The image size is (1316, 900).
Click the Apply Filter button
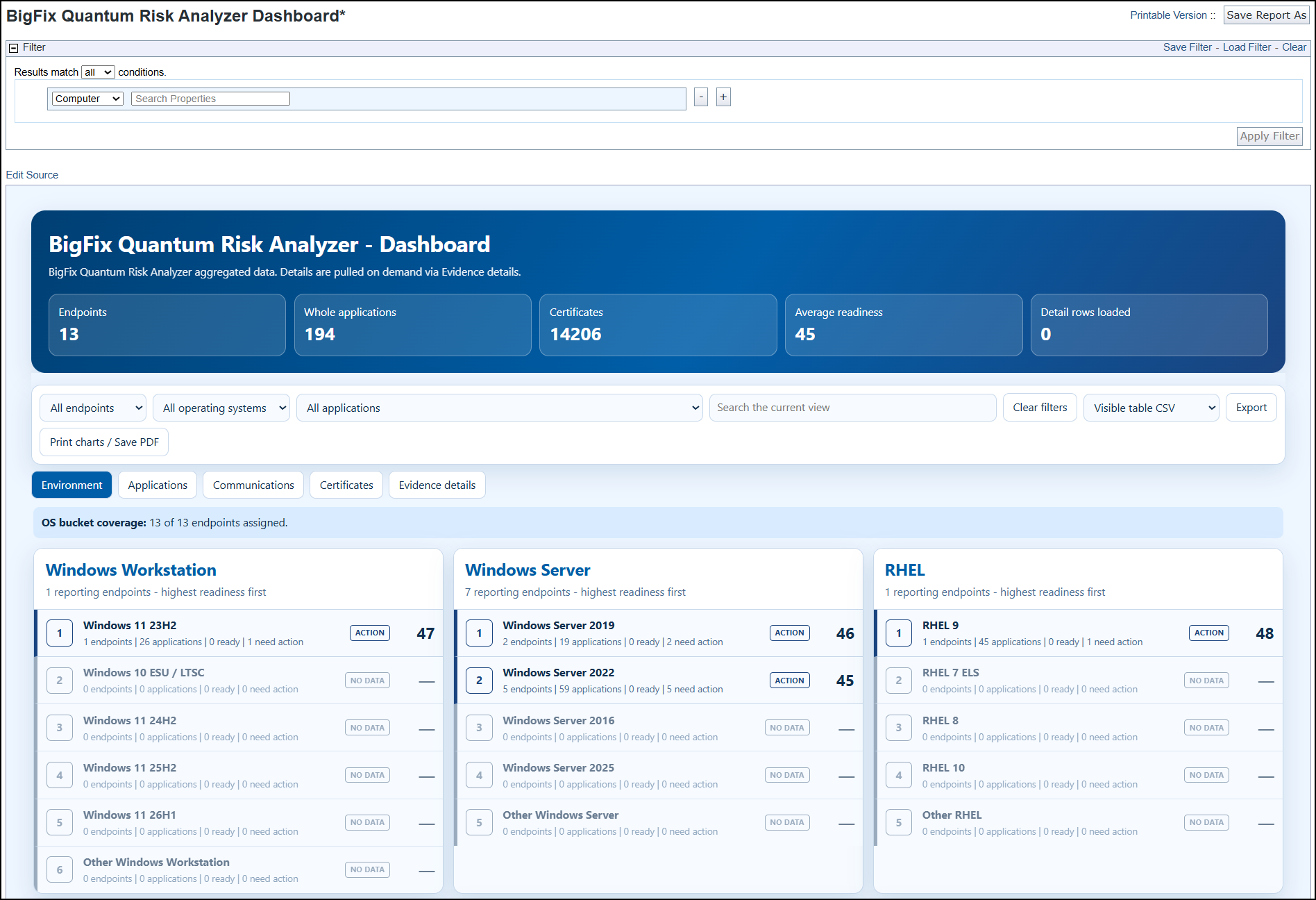pos(1269,136)
